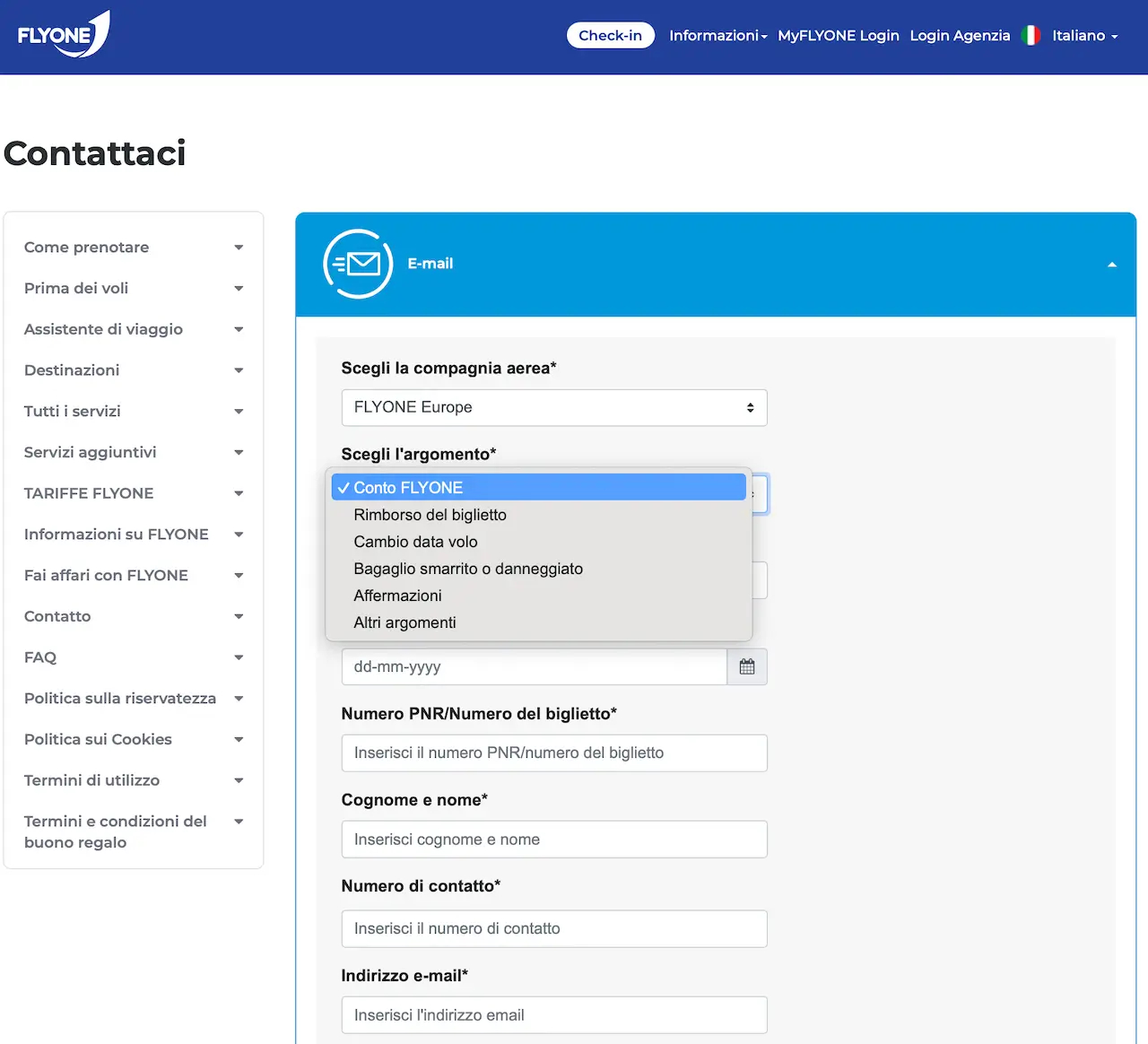
Task: Open the Italiano language dropdown
Action: click(1085, 35)
